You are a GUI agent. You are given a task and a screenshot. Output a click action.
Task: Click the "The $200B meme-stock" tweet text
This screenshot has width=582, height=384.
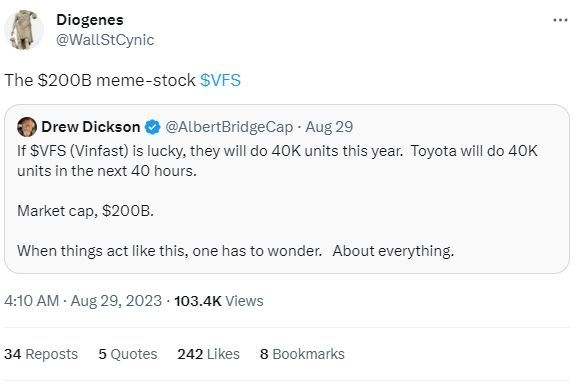100,80
